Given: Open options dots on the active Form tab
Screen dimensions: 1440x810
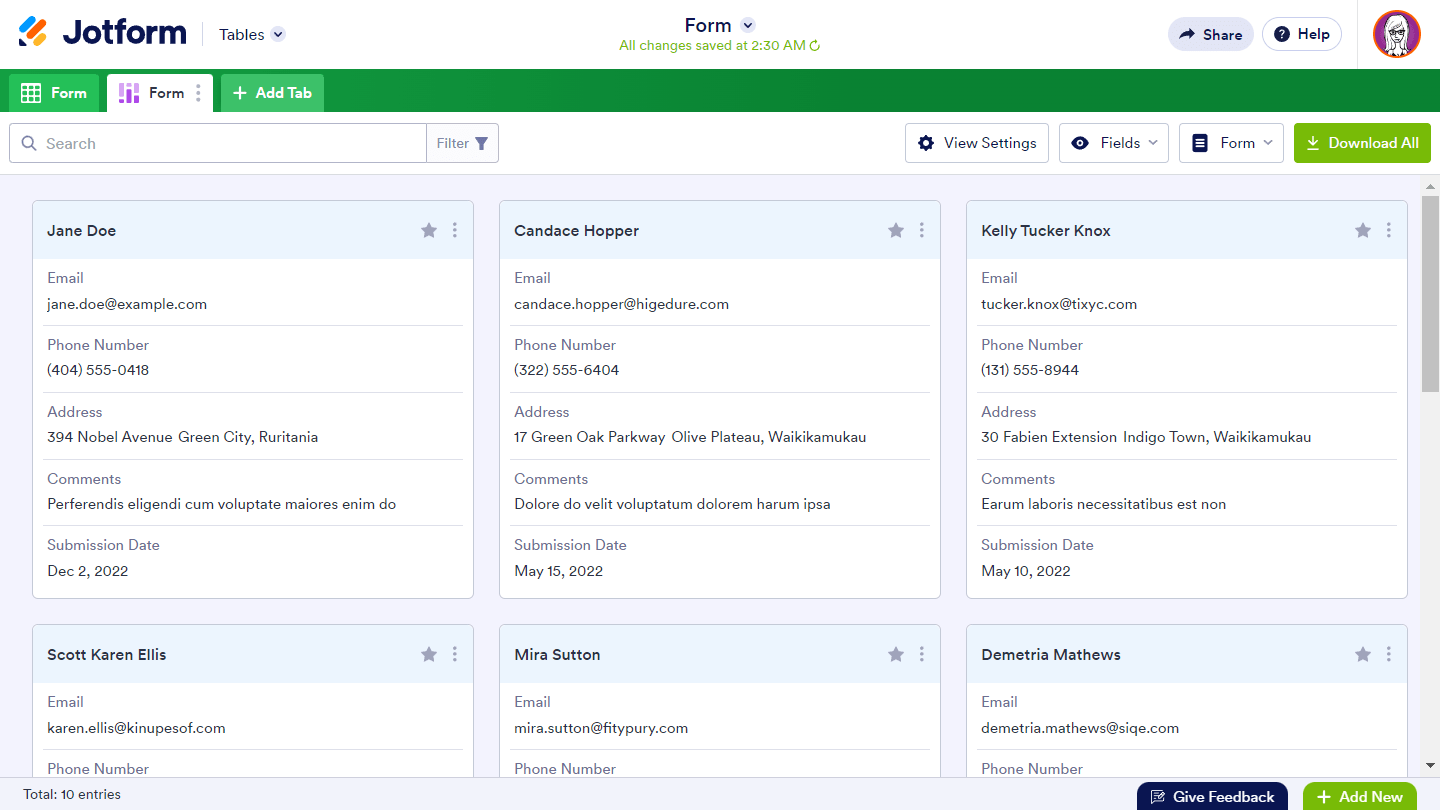Looking at the screenshot, I should (x=198, y=93).
